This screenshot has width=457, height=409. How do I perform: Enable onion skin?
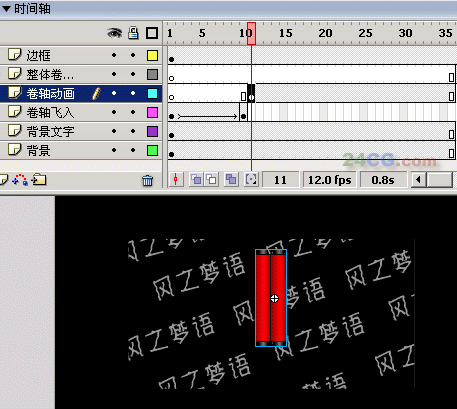pyautogui.click(x=196, y=180)
